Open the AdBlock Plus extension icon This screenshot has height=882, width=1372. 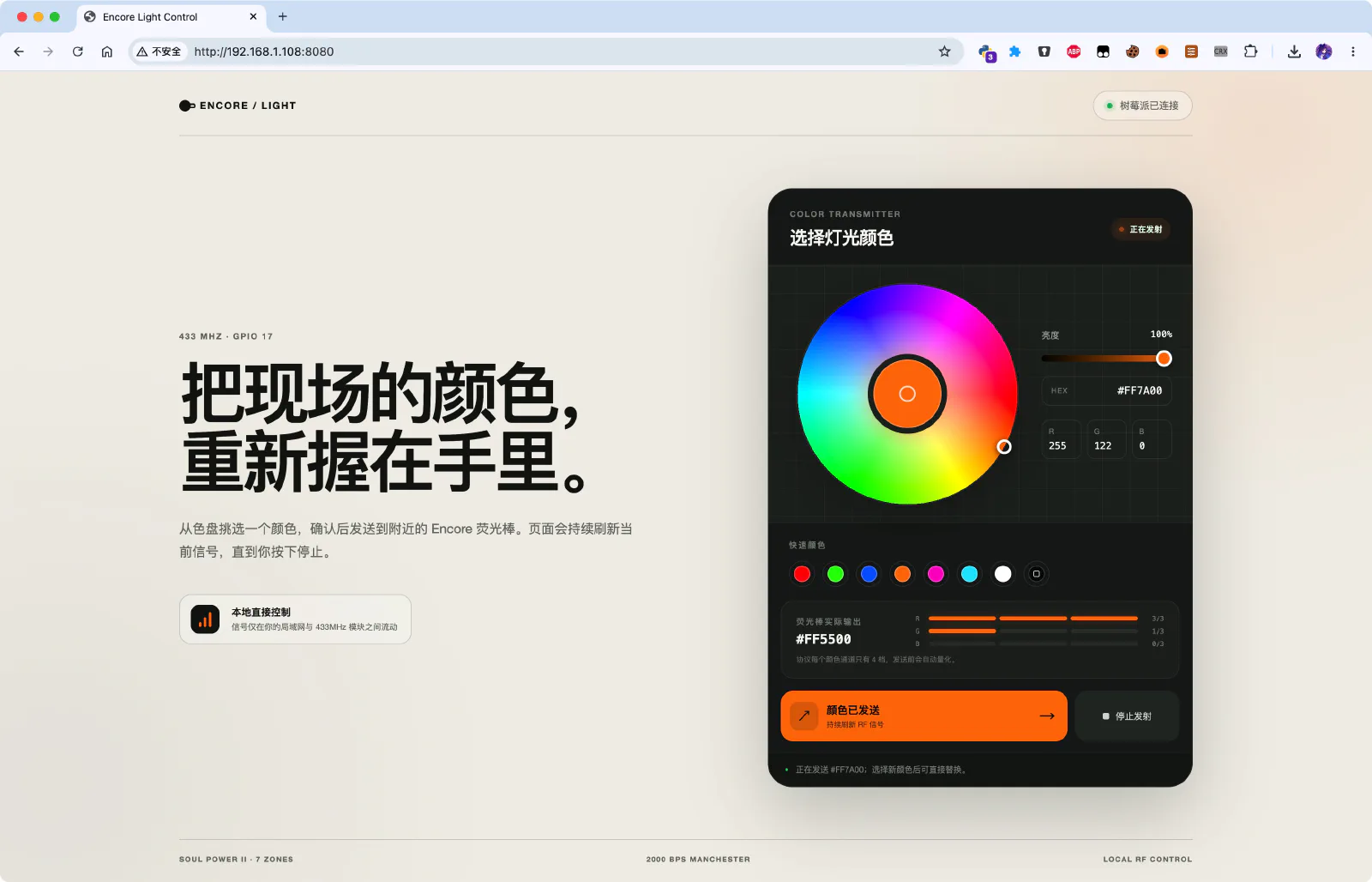point(1074,51)
